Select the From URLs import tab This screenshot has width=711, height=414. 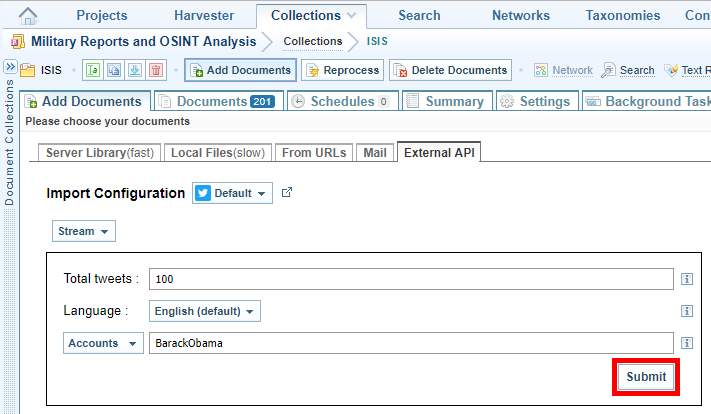point(313,152)
